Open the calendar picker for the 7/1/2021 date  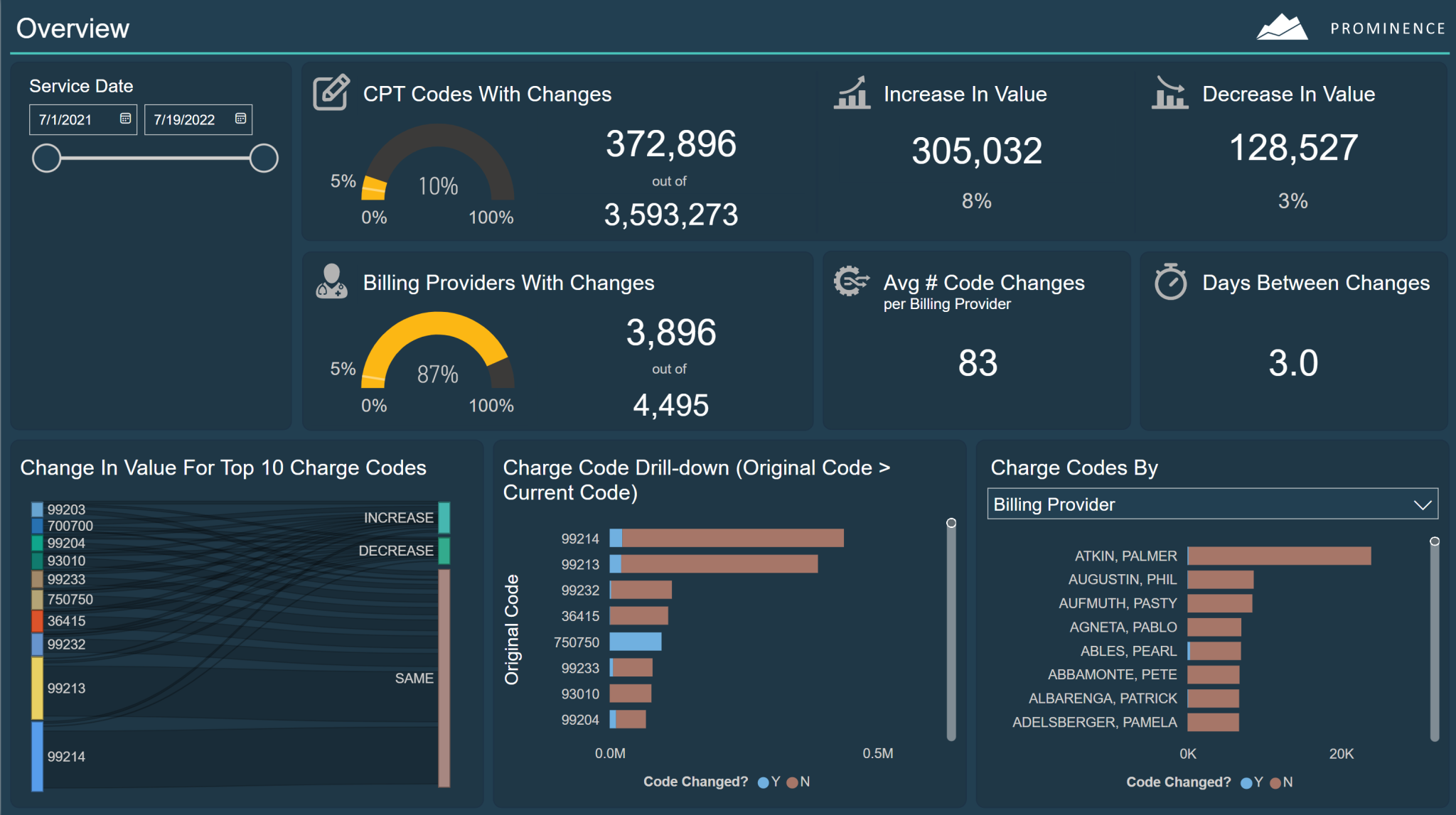click(x=124, y=119)
